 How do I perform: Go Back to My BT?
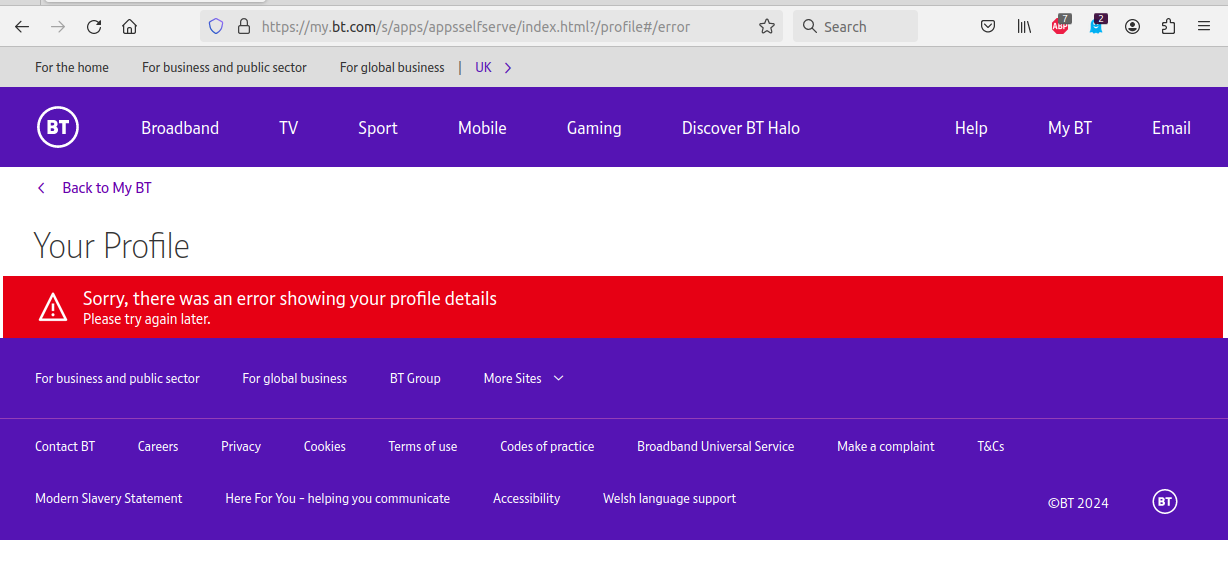107,188
